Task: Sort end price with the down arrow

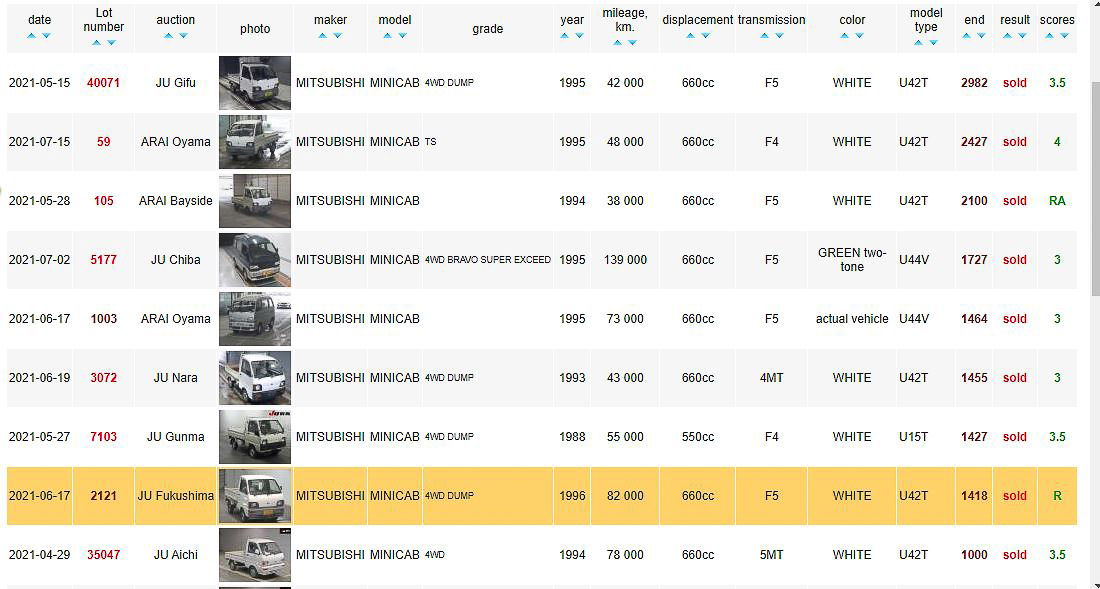Action: pos(982,36)
